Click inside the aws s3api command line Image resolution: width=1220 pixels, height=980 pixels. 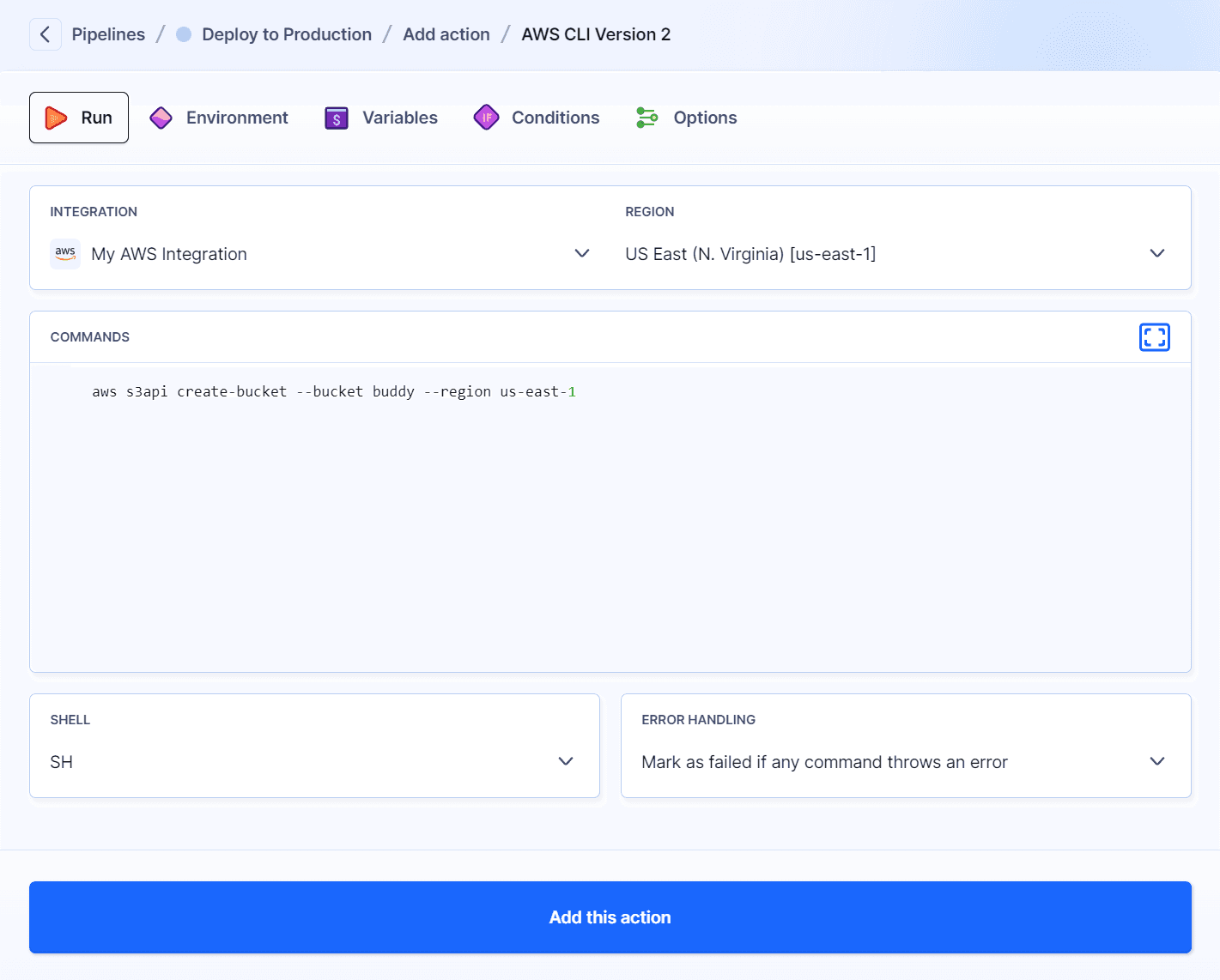334,391
